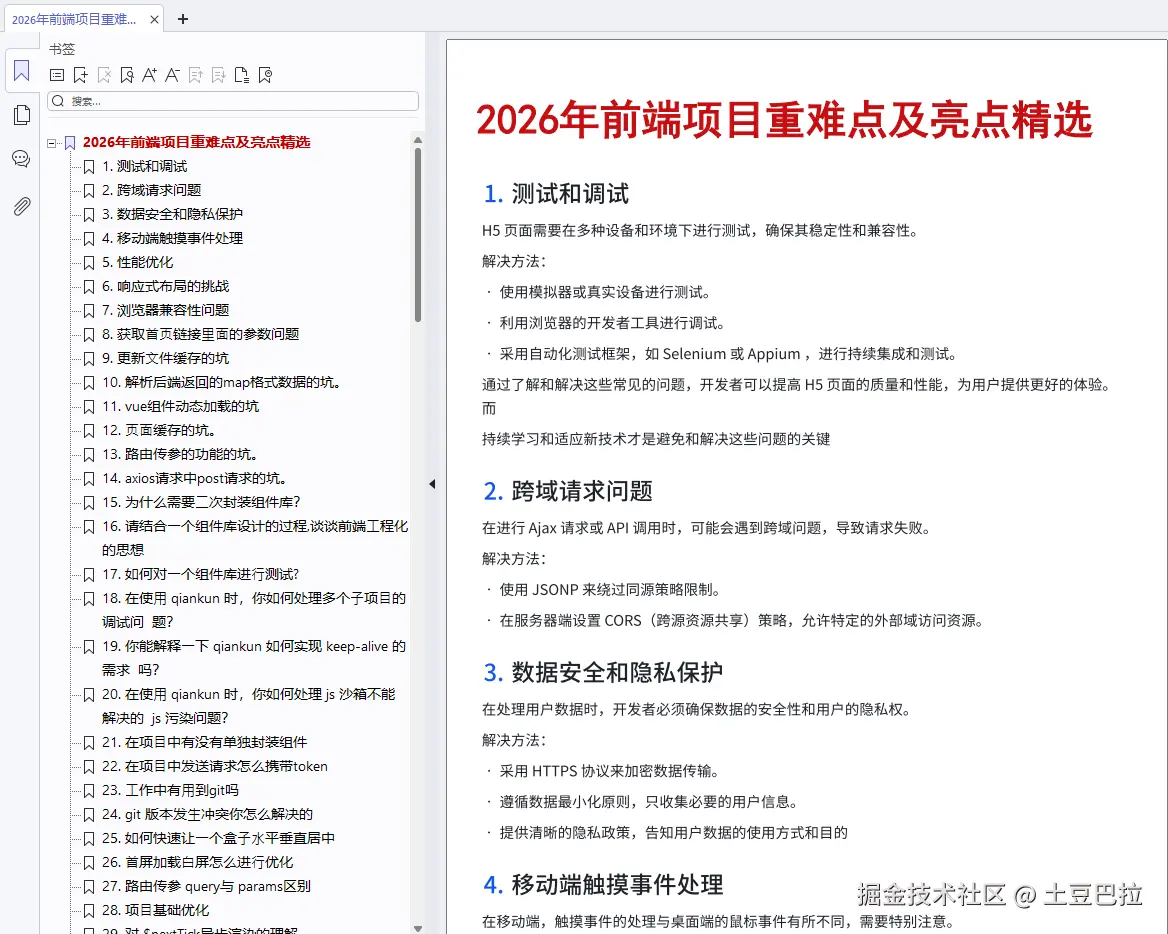1168x934 pixels.
Task: Click the delete bookmark icon
Action: pos(104,74)
